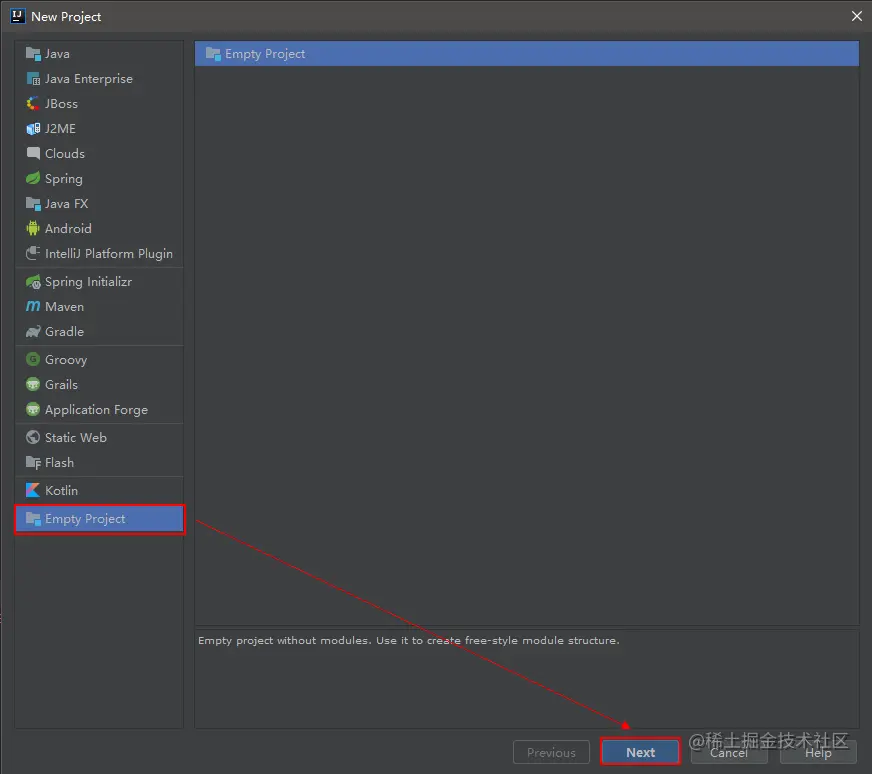Click the Empty Project template folder icon
Screen dimensions: 872x774
[x=213, y=54]
